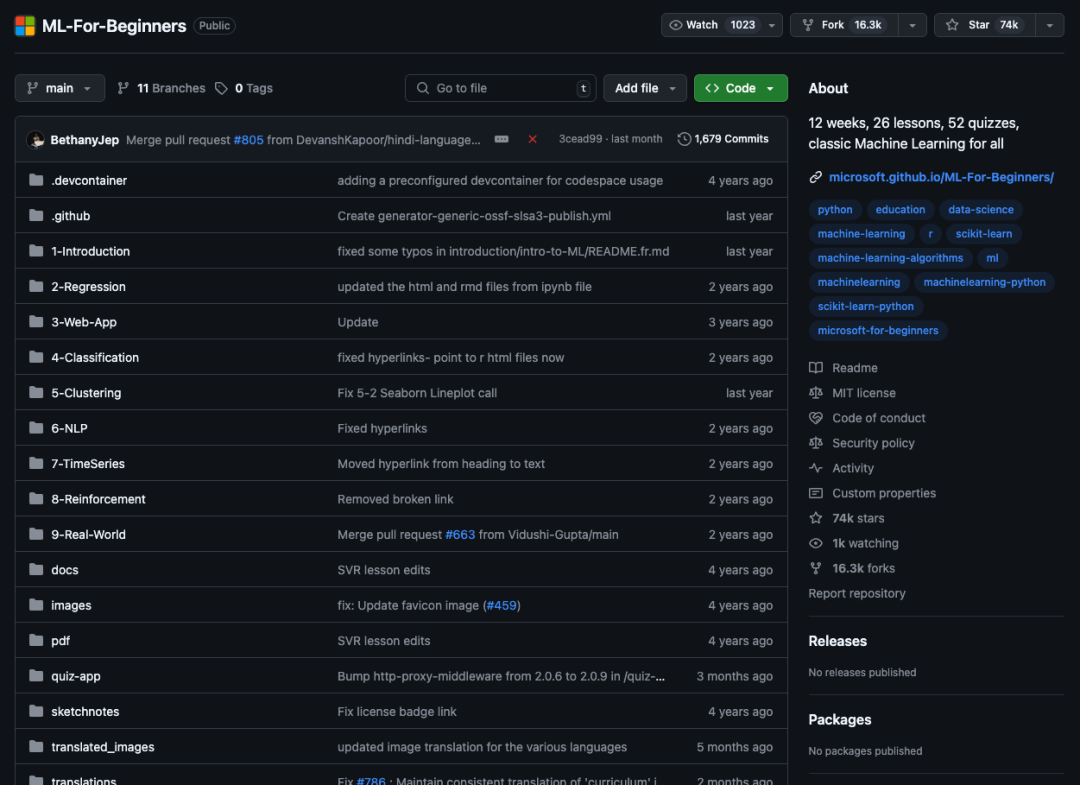
Task: Click the folder icon for quiz-app
Action: (37, 676)
